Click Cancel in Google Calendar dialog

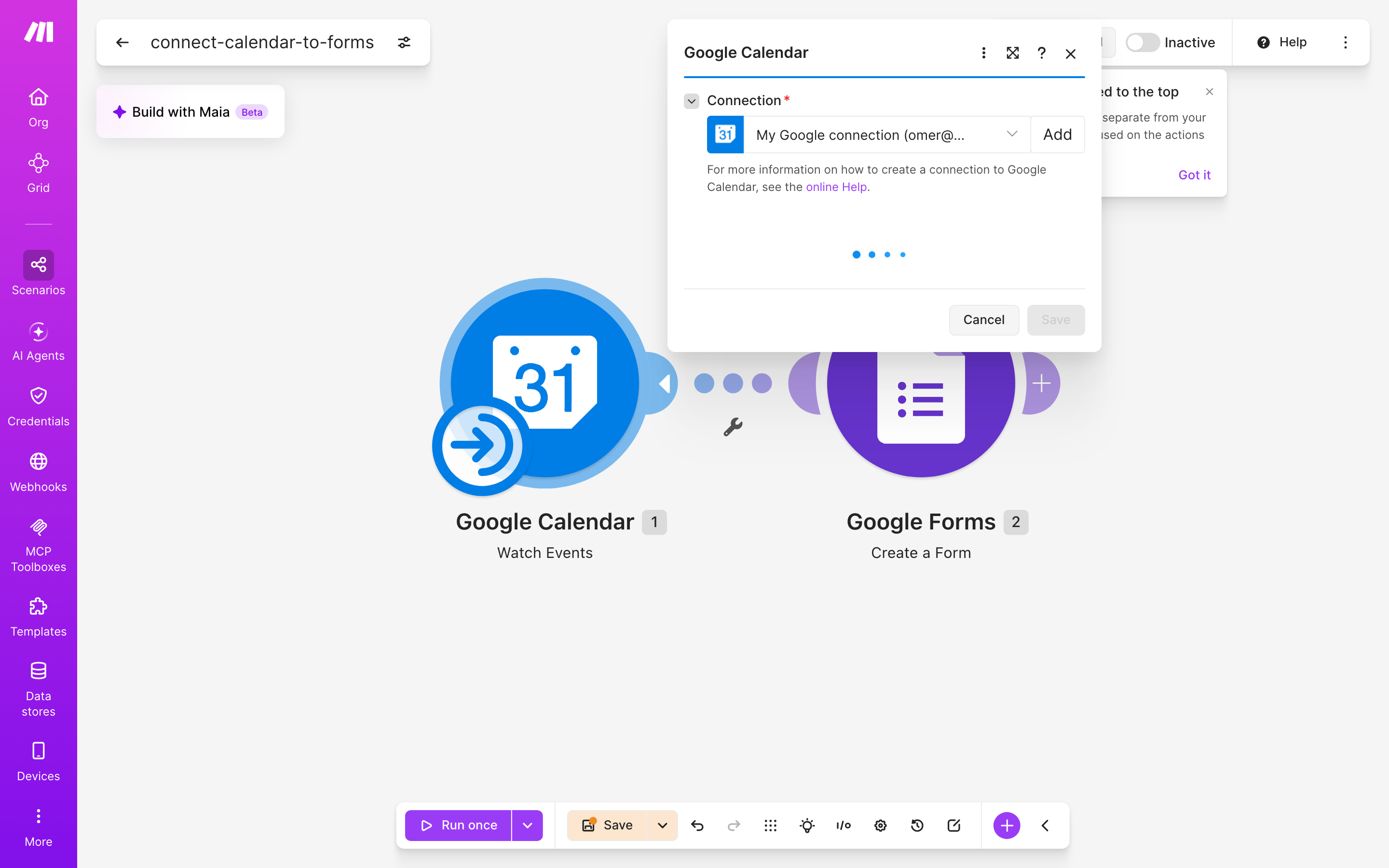[x=984, y=320]
